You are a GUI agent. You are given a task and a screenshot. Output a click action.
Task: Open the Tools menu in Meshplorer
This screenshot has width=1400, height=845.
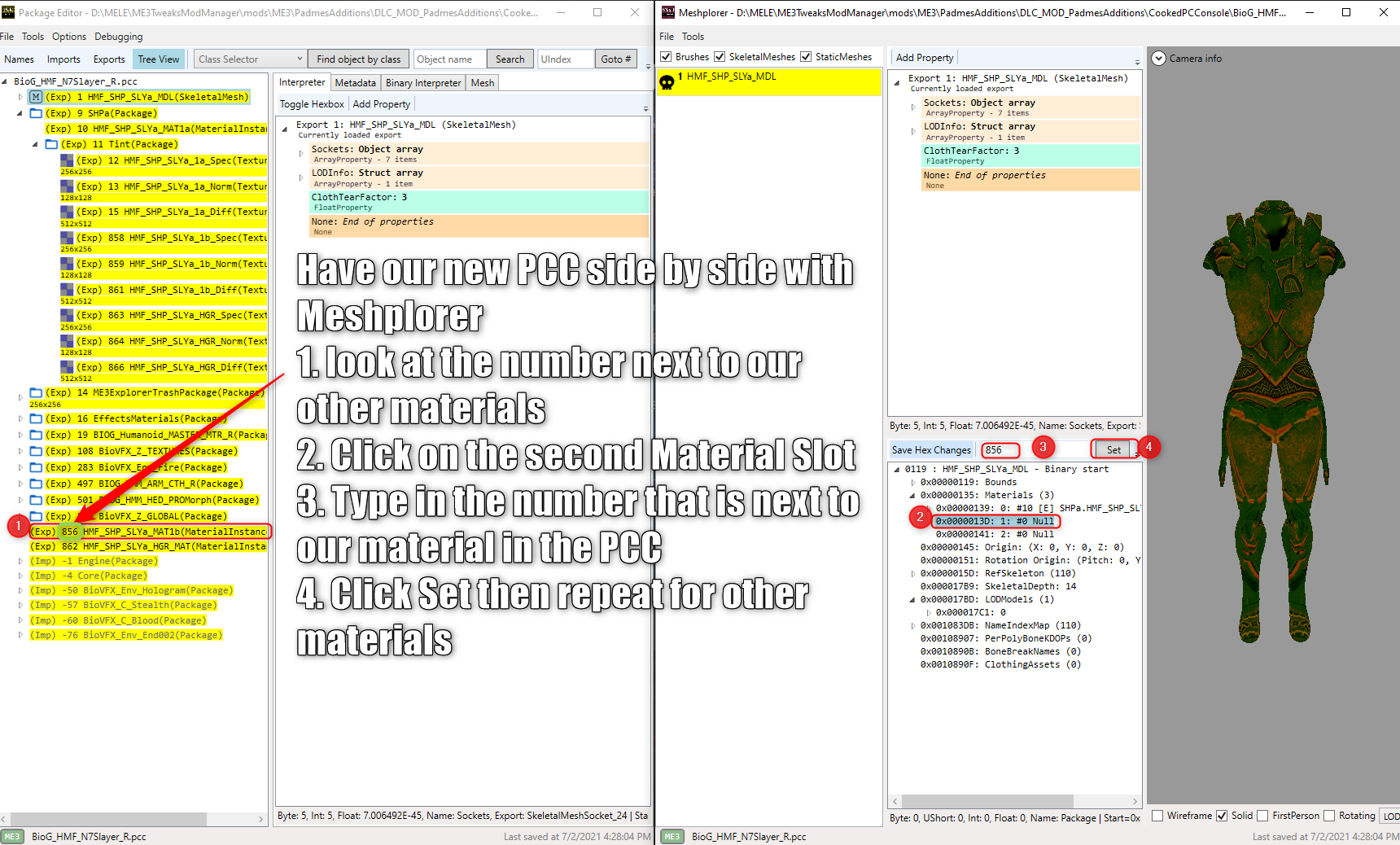(693, 37)
